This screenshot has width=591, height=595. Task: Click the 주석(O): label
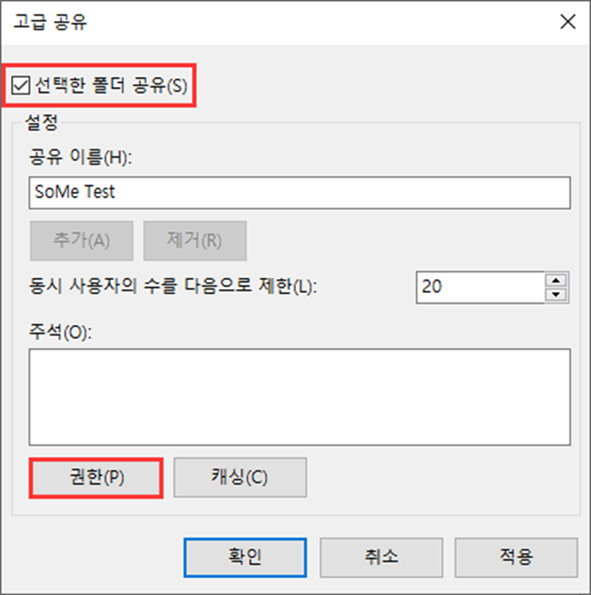point(60,332)
